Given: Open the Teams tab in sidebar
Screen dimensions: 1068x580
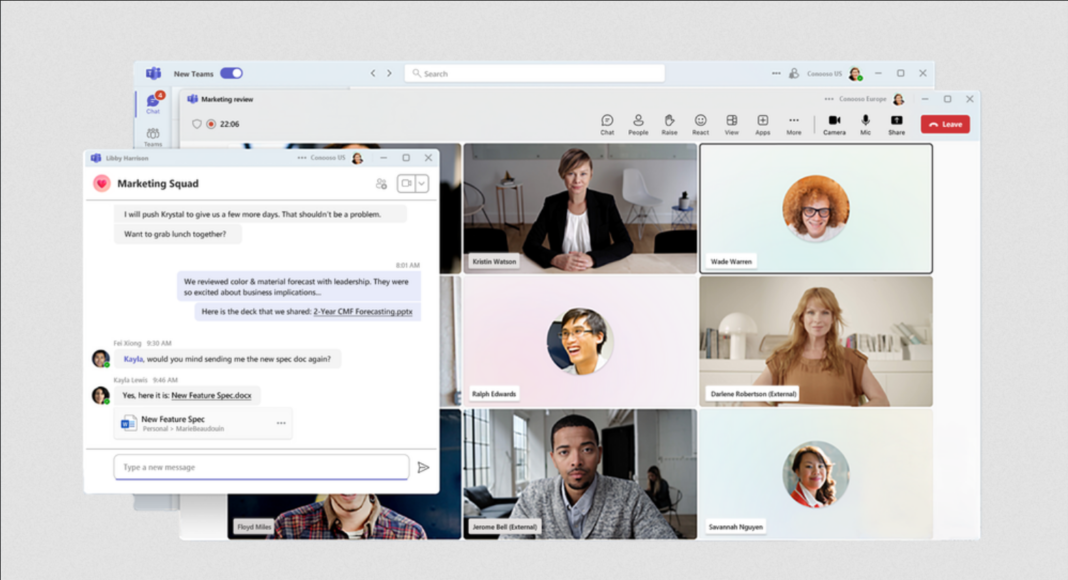Looking at the screenshot, I should (x=153, y=137).
